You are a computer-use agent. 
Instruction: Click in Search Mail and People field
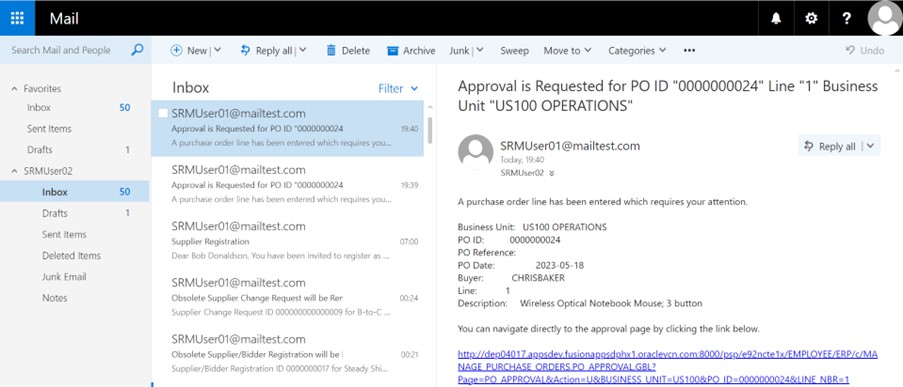61,50
